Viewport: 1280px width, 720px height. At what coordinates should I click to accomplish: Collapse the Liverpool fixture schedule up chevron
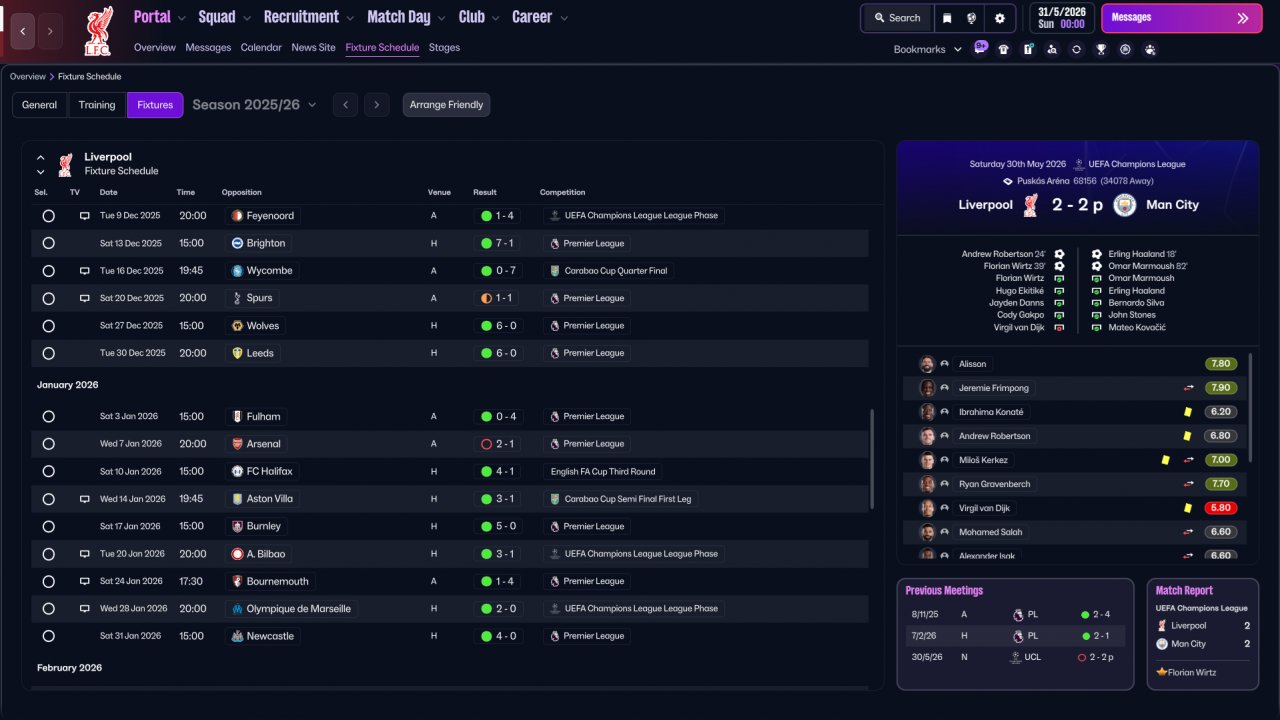click(41, 158)
